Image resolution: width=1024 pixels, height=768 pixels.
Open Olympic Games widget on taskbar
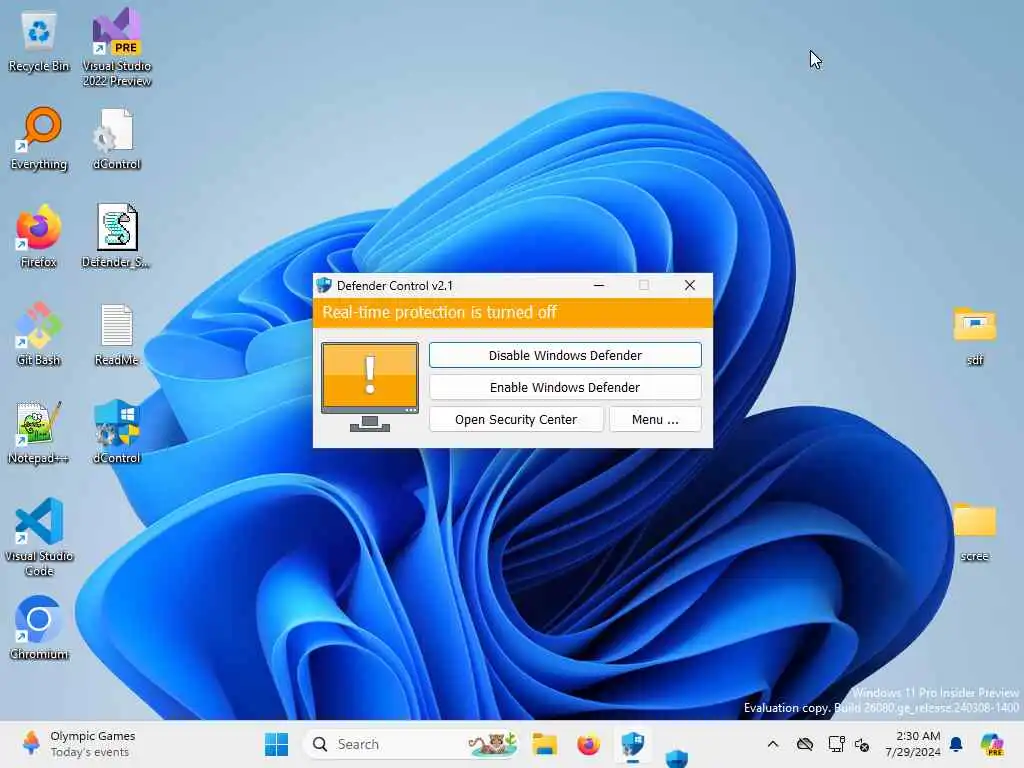(x=78, y=744)
